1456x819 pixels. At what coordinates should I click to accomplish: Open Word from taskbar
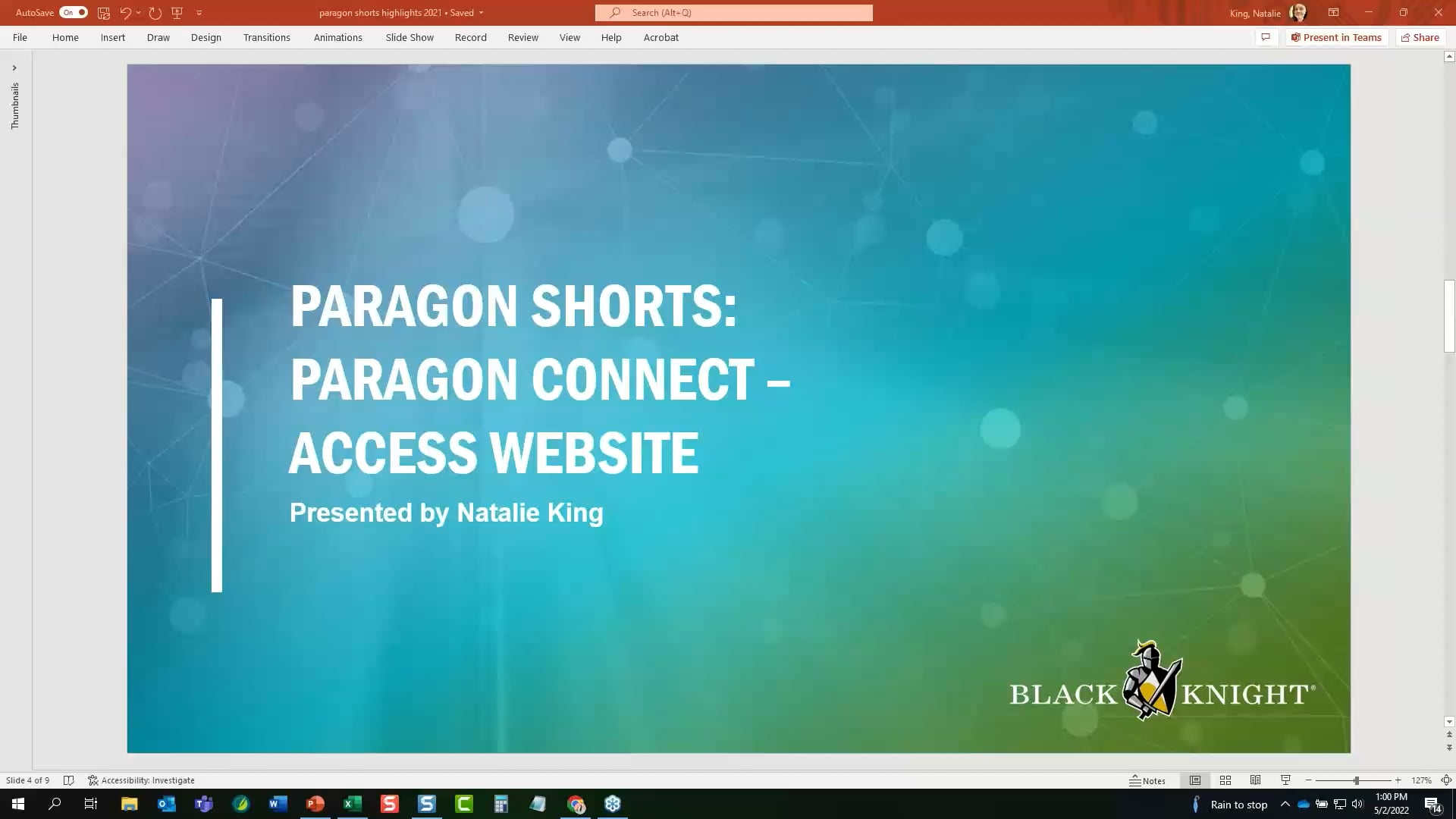coord(278,804)
